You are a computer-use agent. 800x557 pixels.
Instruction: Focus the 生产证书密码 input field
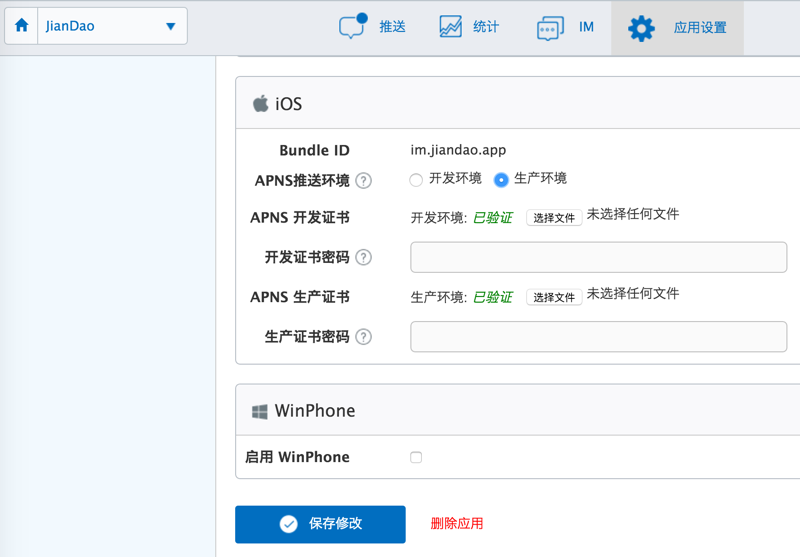pyautogui.click(x=598, y=337)
